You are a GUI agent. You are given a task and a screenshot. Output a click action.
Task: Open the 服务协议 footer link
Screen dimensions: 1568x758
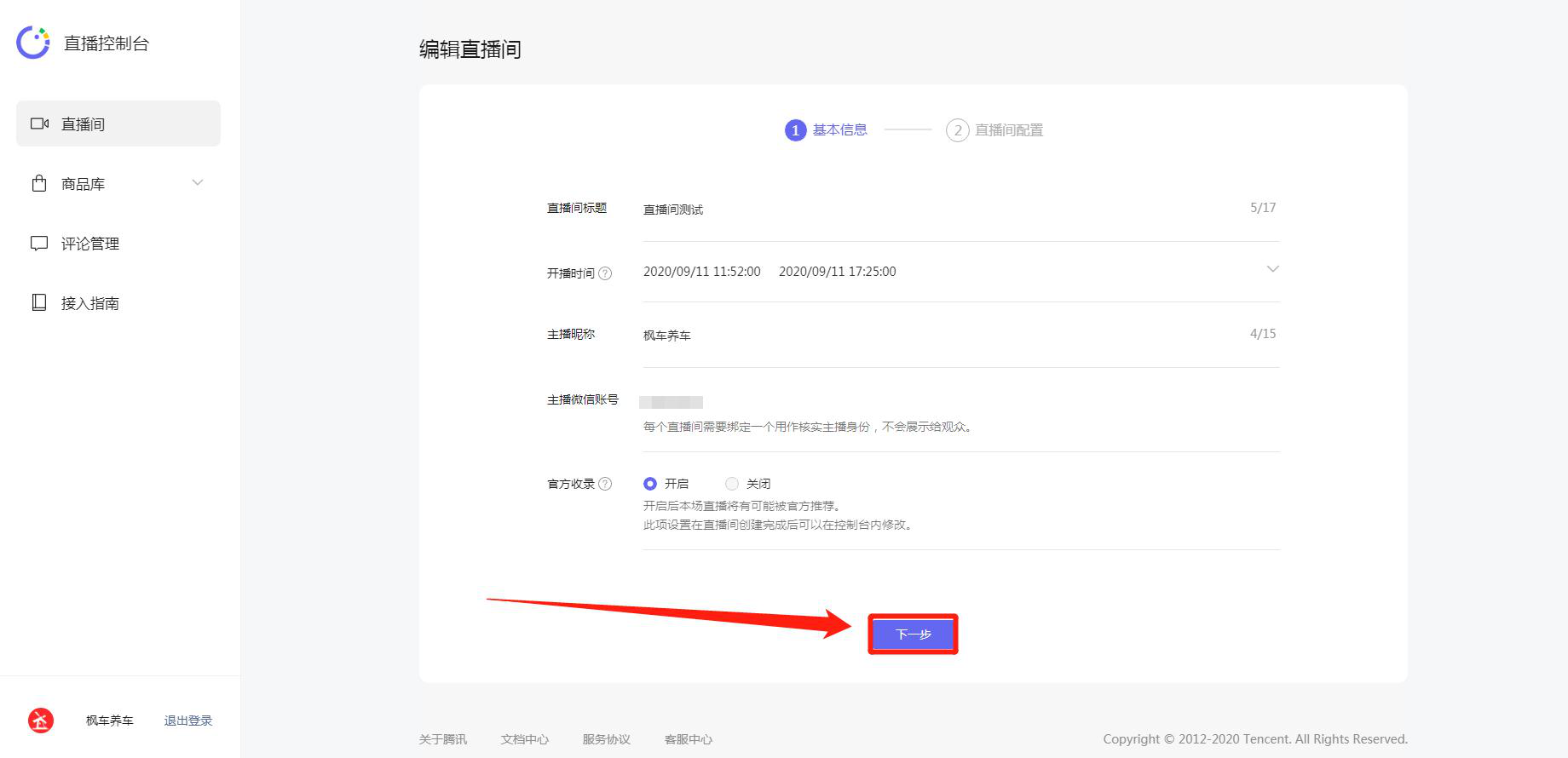pyautogui.click(x=607, y=739)
